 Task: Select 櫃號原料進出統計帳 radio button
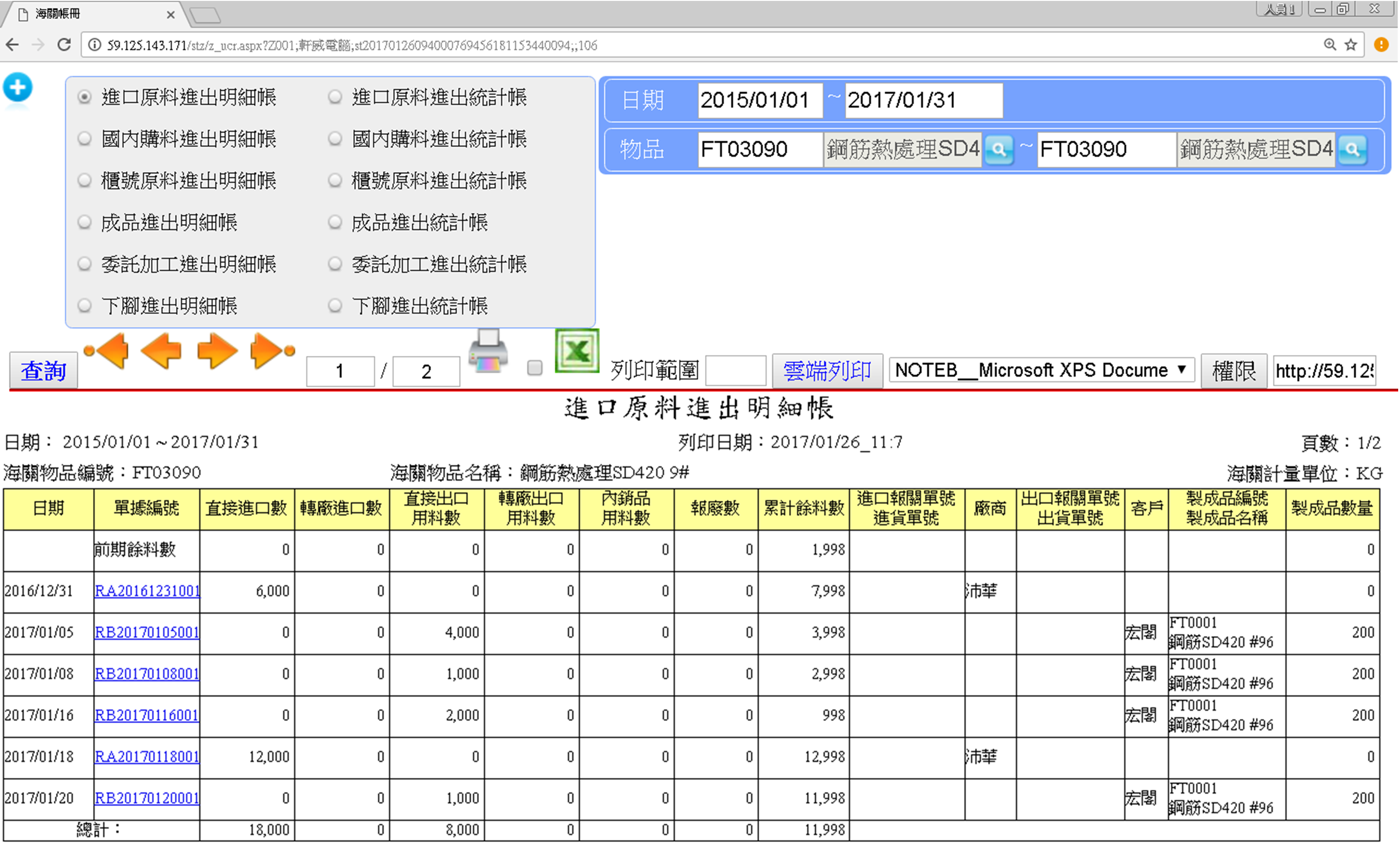[x=335, y=180]
